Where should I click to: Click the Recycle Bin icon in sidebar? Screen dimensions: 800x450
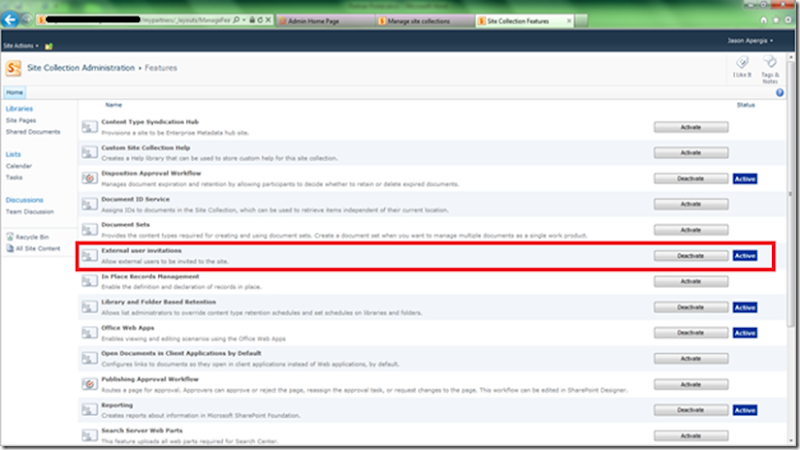pos(10,237)
